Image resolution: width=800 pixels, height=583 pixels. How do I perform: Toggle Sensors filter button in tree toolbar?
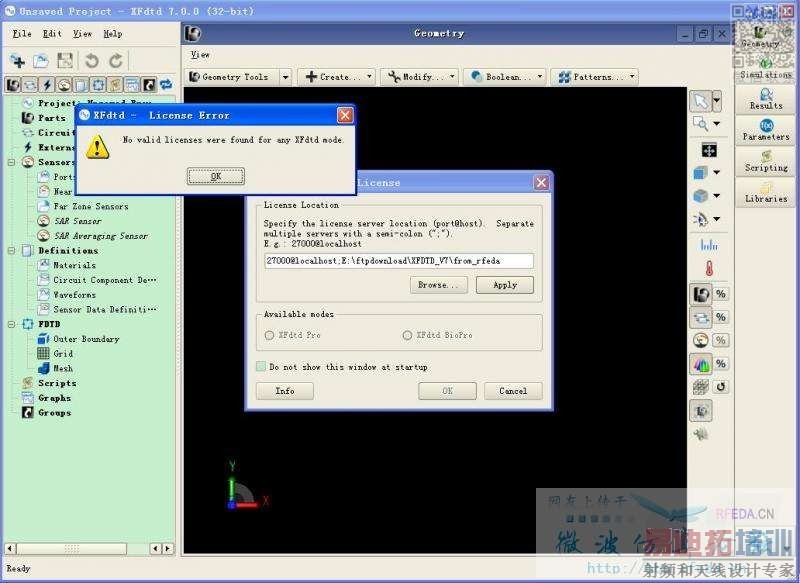pos(64,85)
